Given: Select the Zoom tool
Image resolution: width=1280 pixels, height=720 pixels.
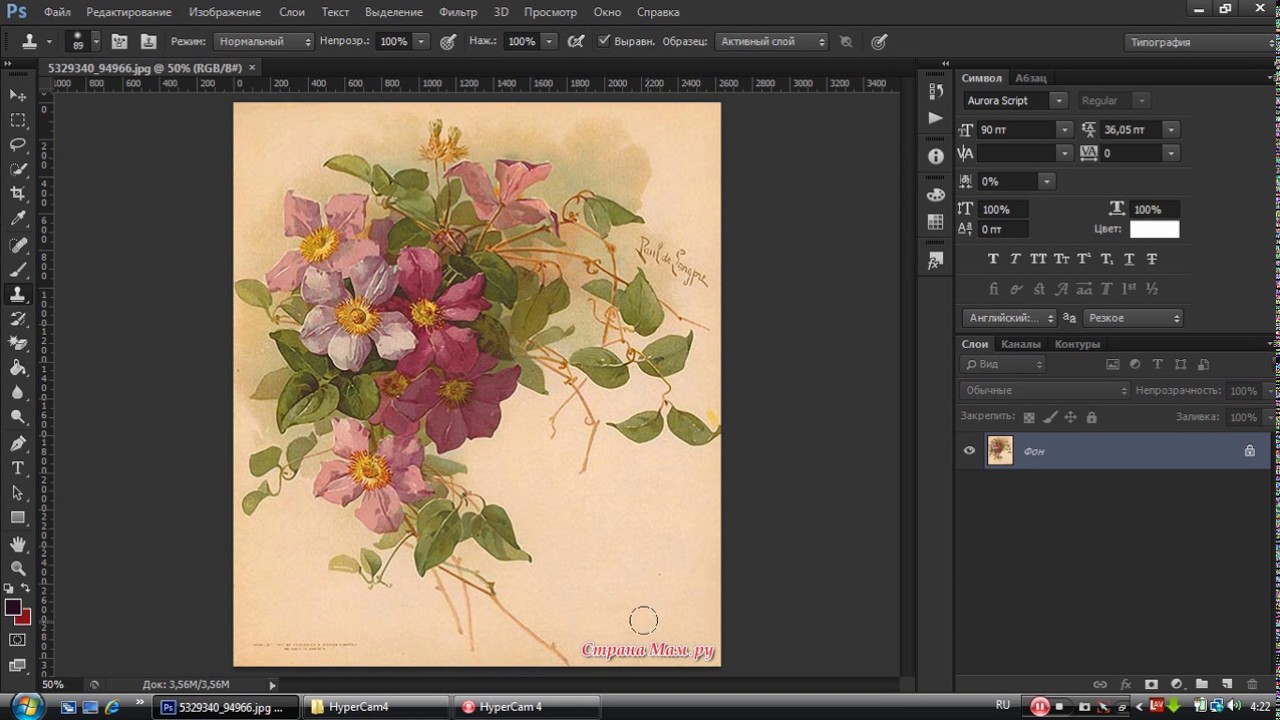Looking at the screenshot, I should pos(18,568).
